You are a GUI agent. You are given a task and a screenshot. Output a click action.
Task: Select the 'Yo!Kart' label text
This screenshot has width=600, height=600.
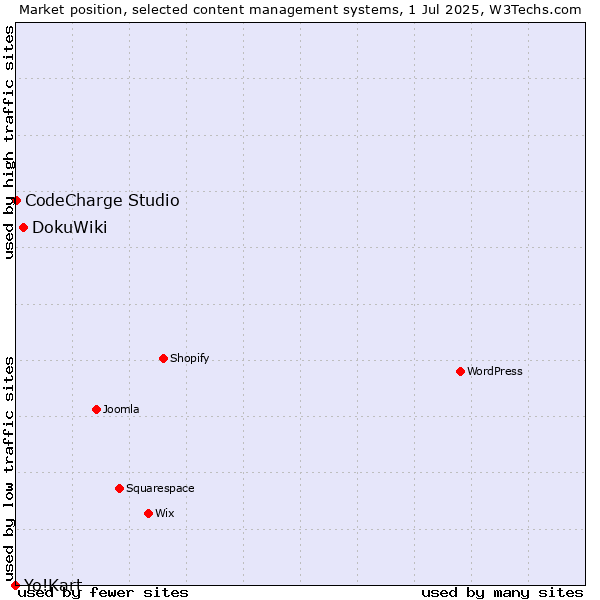(53, 585)
